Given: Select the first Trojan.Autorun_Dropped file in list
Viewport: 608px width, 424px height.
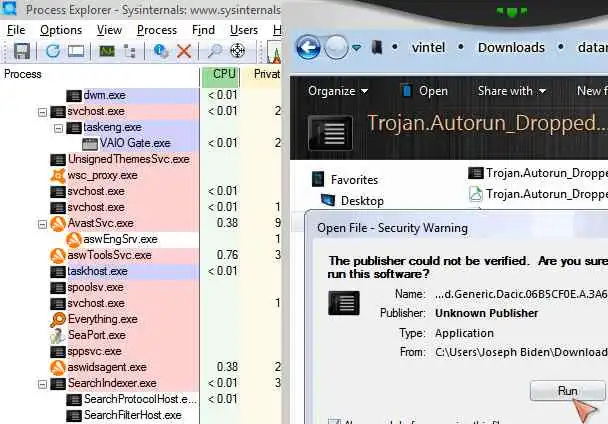Looking at the screenshot, I should coord(537,173).
